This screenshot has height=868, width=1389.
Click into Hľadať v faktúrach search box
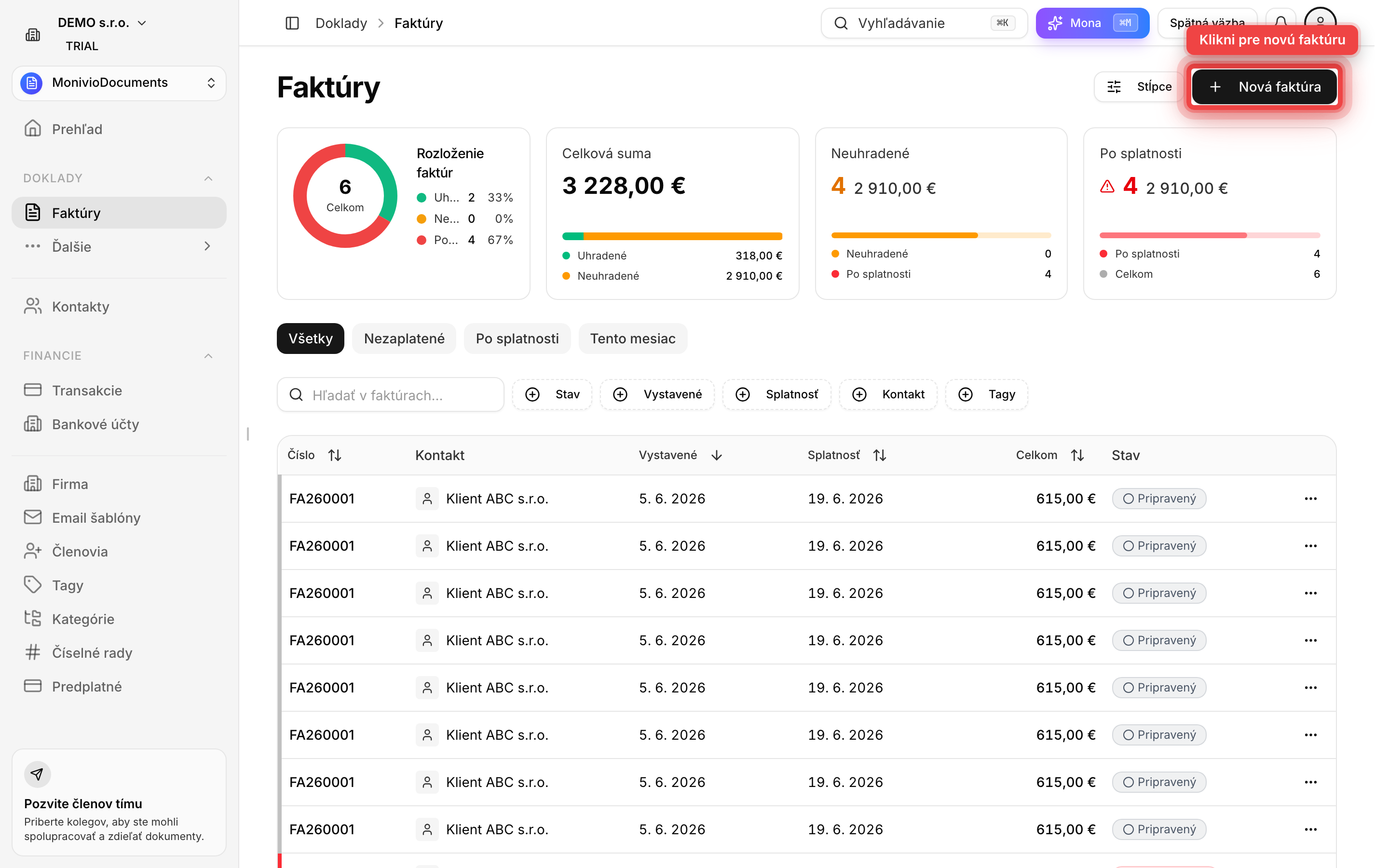(x=390, y=394)
